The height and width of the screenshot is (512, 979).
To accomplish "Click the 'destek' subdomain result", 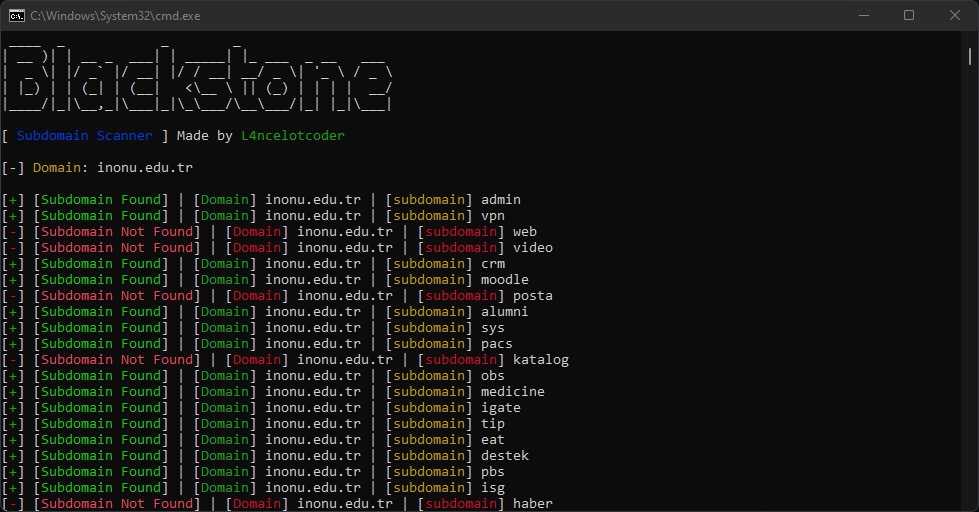I will [504, 456].
